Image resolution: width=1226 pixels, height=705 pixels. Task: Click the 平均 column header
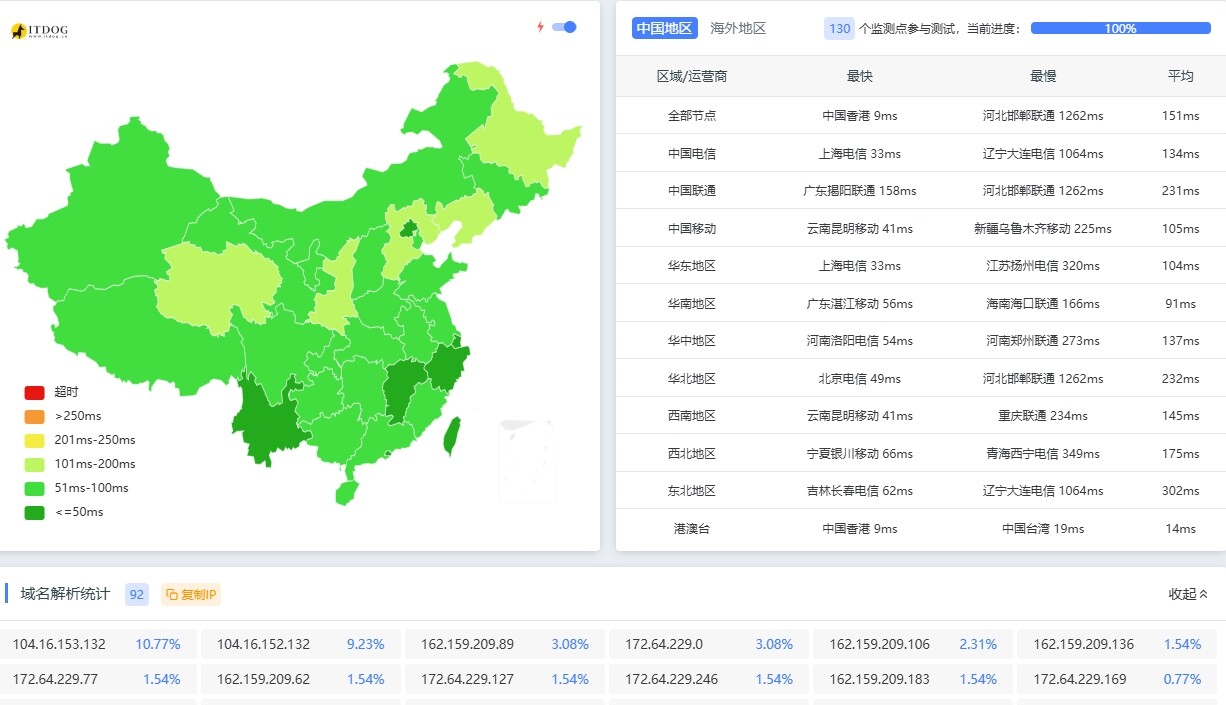coord(1180,76)
